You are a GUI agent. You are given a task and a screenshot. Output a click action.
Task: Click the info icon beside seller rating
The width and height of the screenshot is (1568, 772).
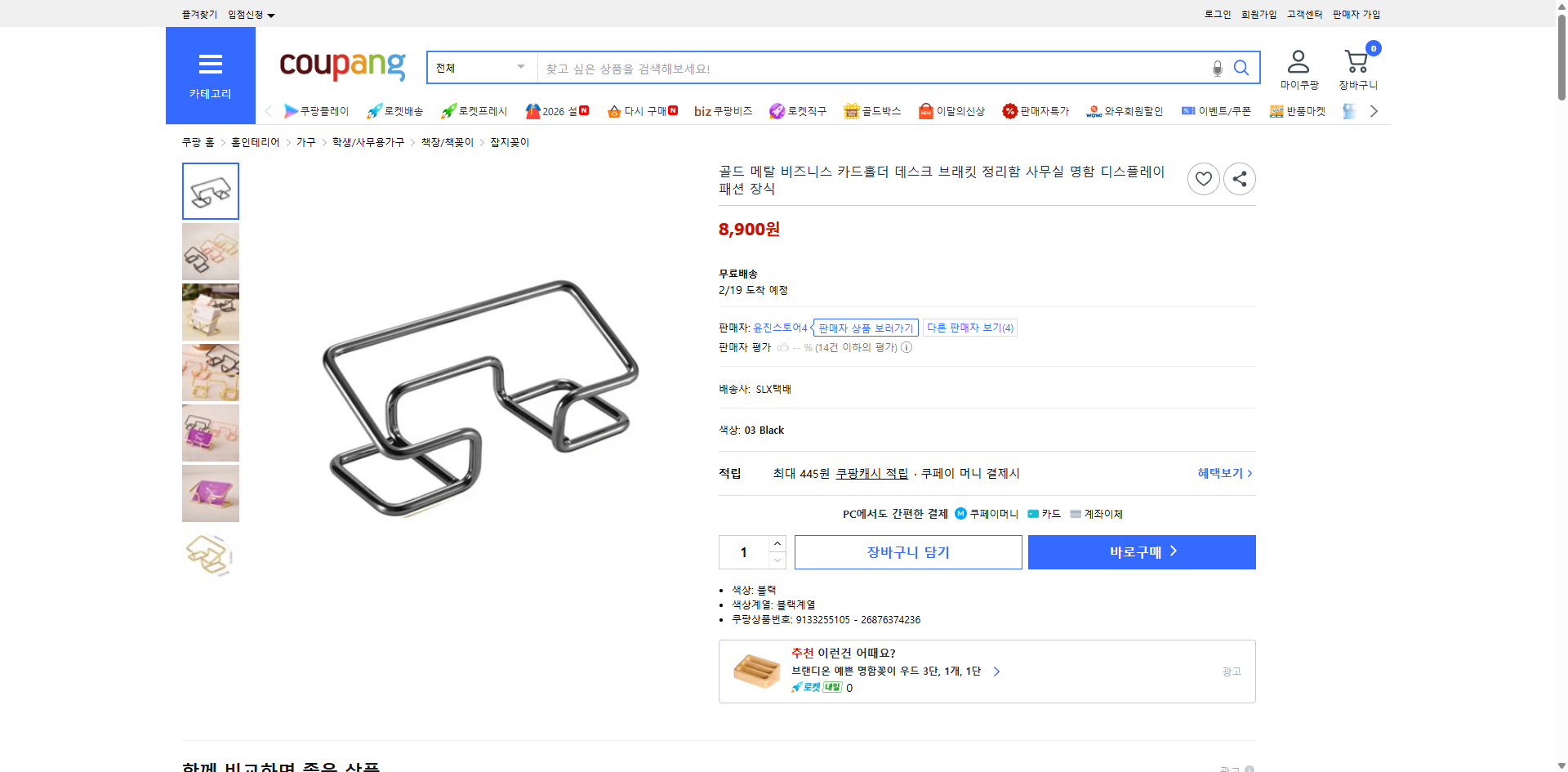[x=906, y=347]
